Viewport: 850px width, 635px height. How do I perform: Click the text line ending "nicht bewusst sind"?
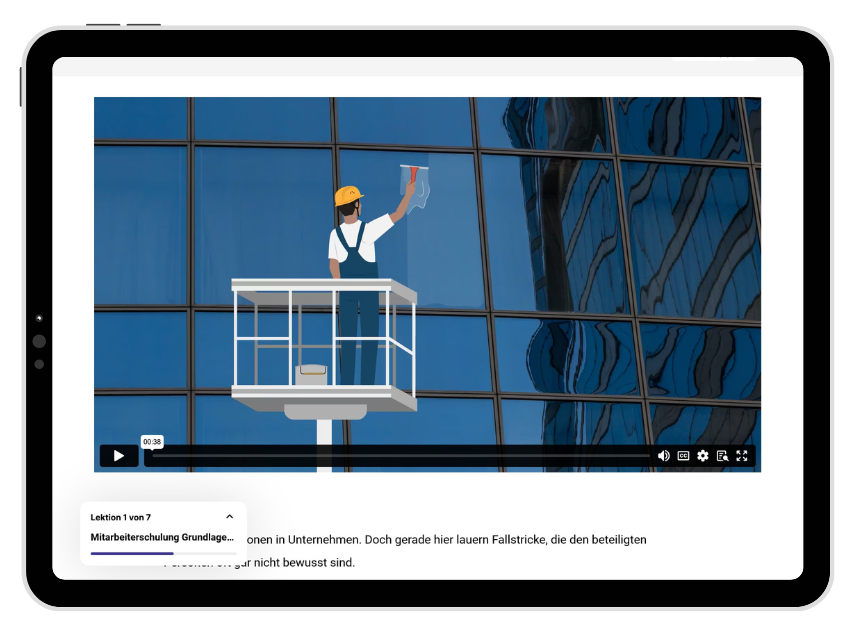pyautogui.click(x=300, y=563)
